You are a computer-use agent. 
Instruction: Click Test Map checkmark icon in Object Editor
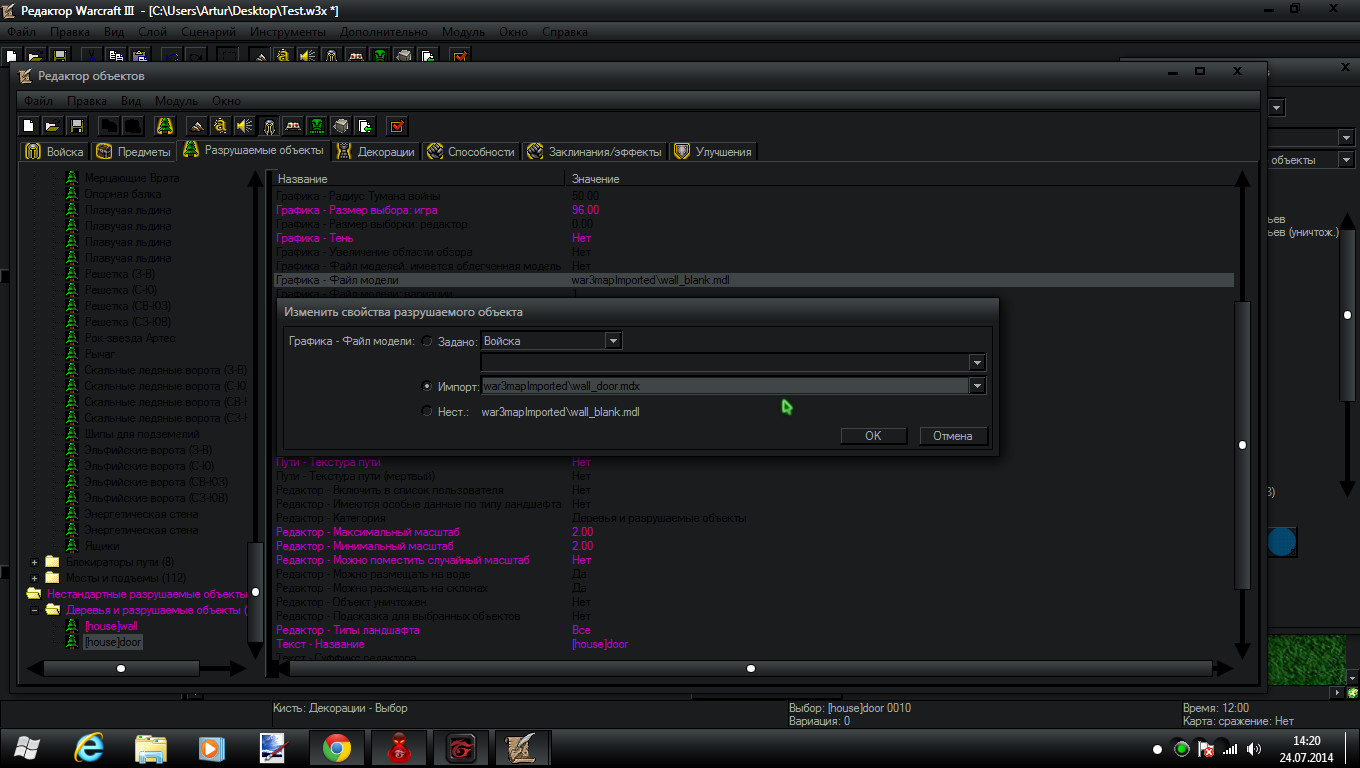397,126
